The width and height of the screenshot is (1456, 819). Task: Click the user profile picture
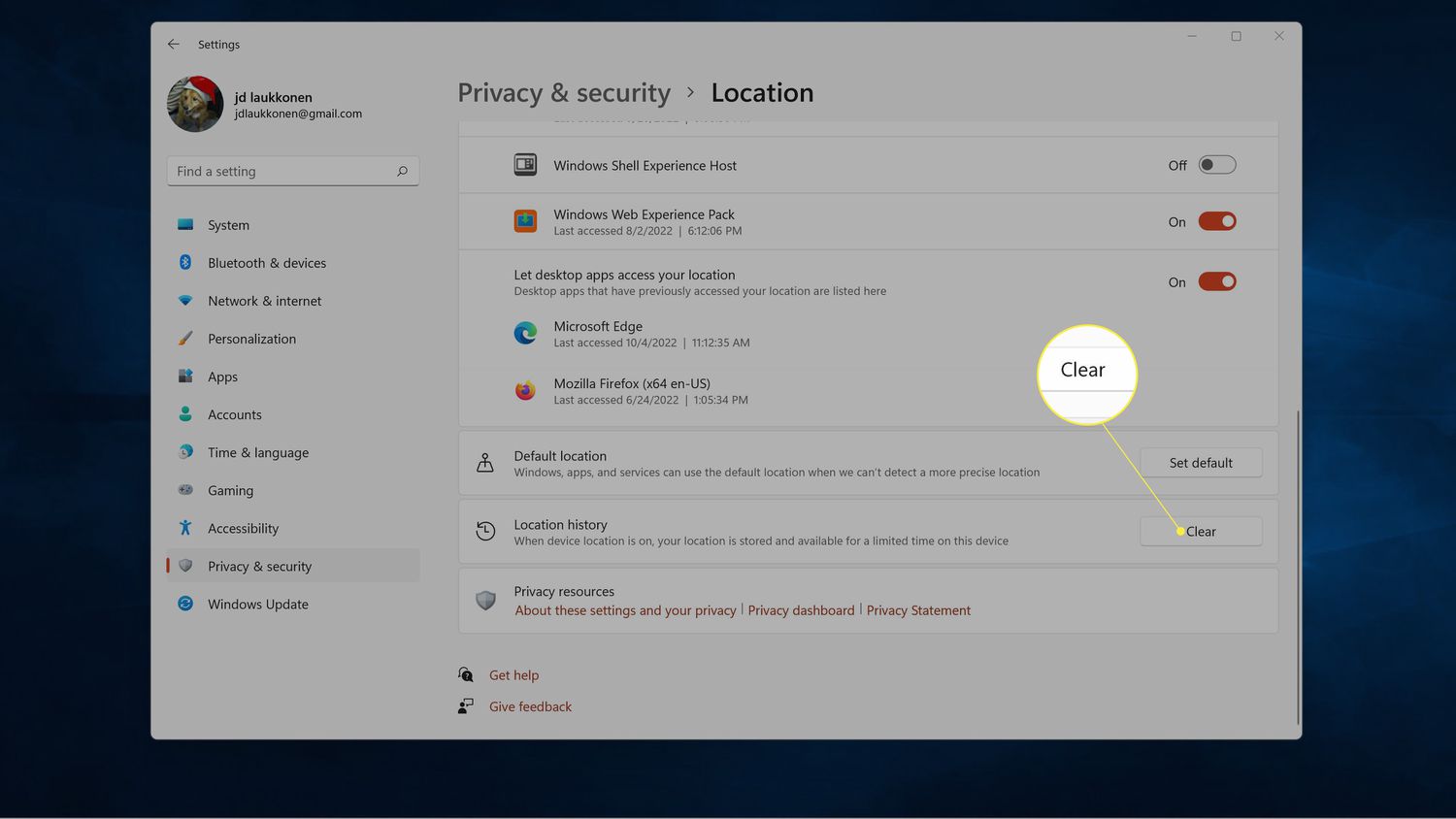click(195, 104)
